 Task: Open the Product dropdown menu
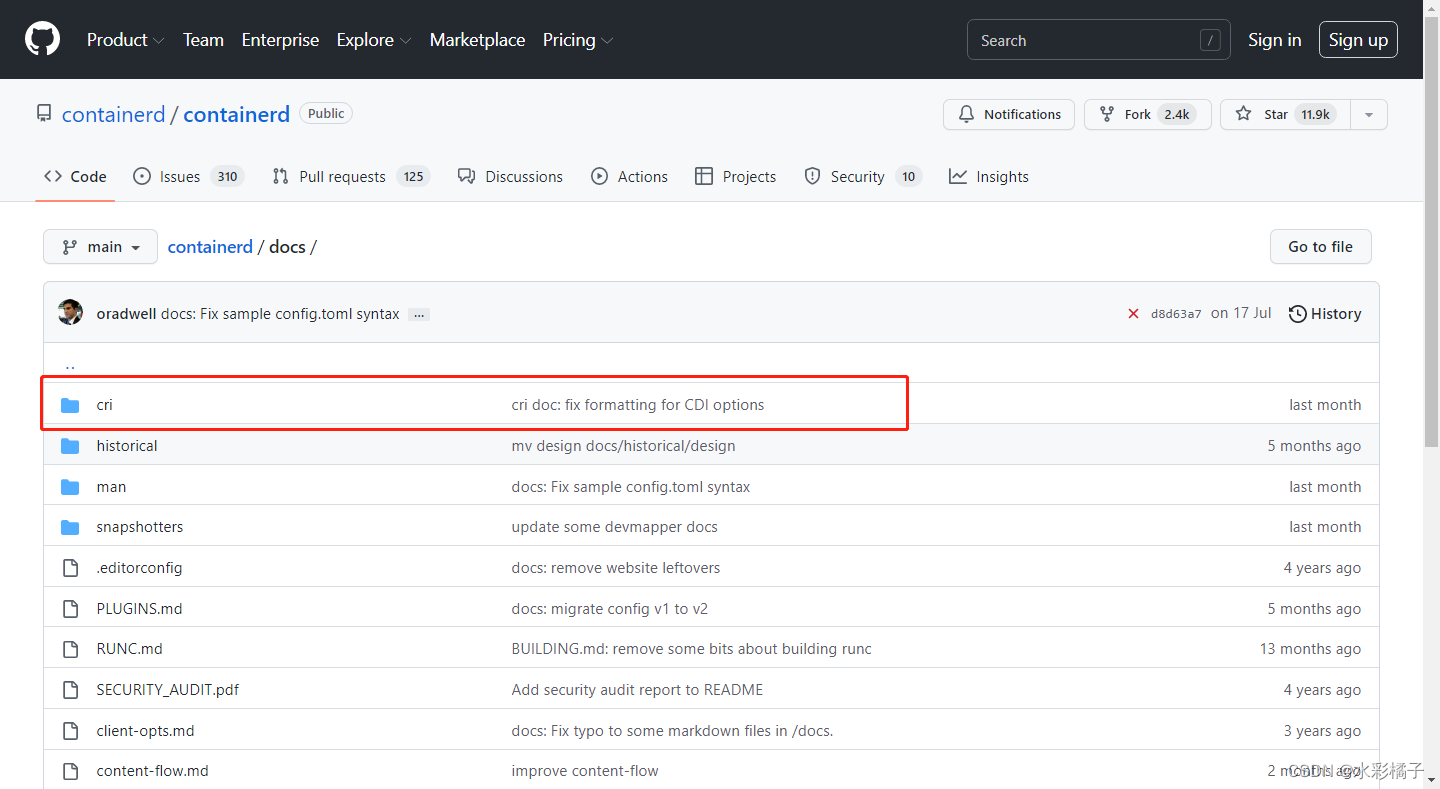tap(125, 40)
